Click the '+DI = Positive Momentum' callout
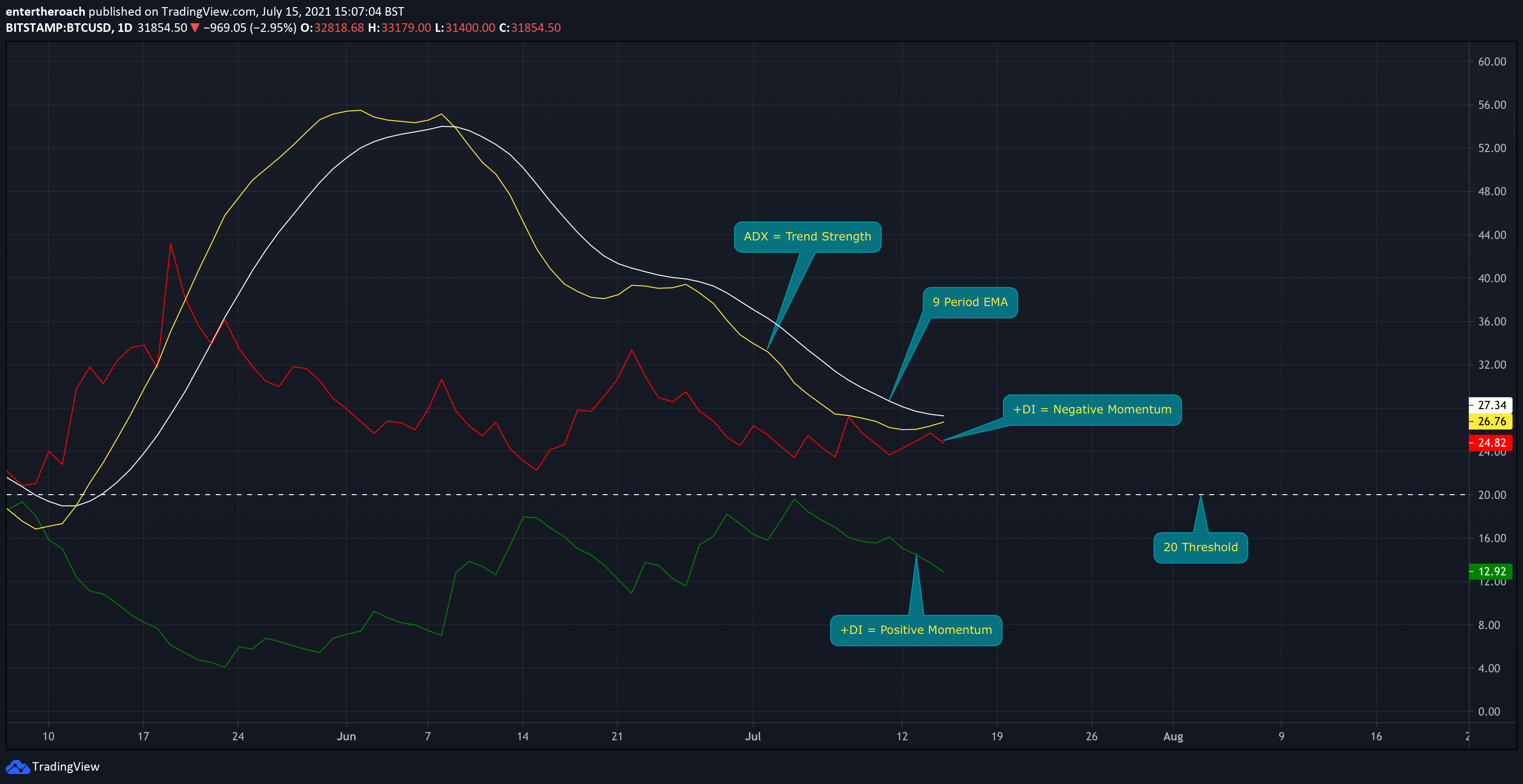This screenshot has height=784, width=1523. point(916,631)
